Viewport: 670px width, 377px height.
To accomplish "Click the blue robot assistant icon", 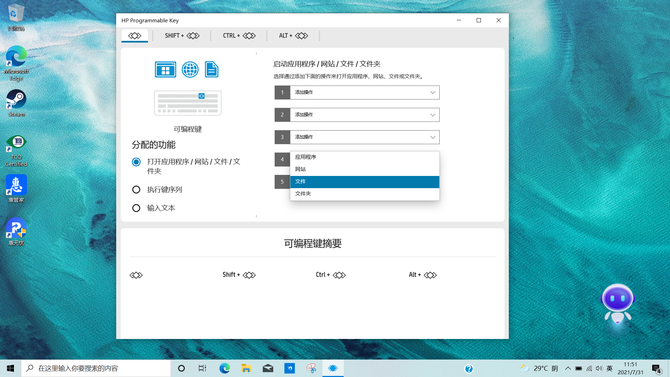I will tap(617, 303).
